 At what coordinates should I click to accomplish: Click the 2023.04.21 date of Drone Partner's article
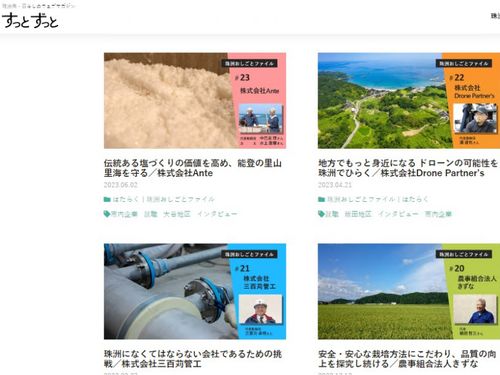point(335,185)
